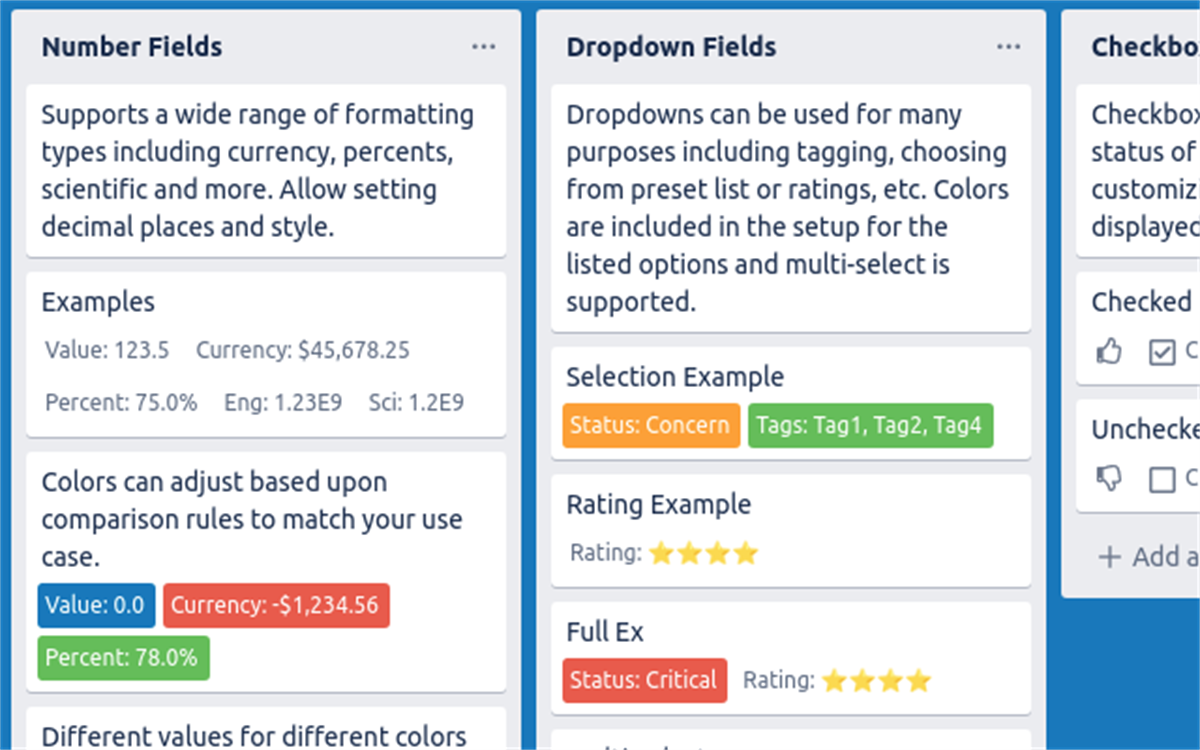Open the three-dot menu on the Dropdown Fields list
The width and height of the screenshot is (1200, 750).
click(1008, 46)
